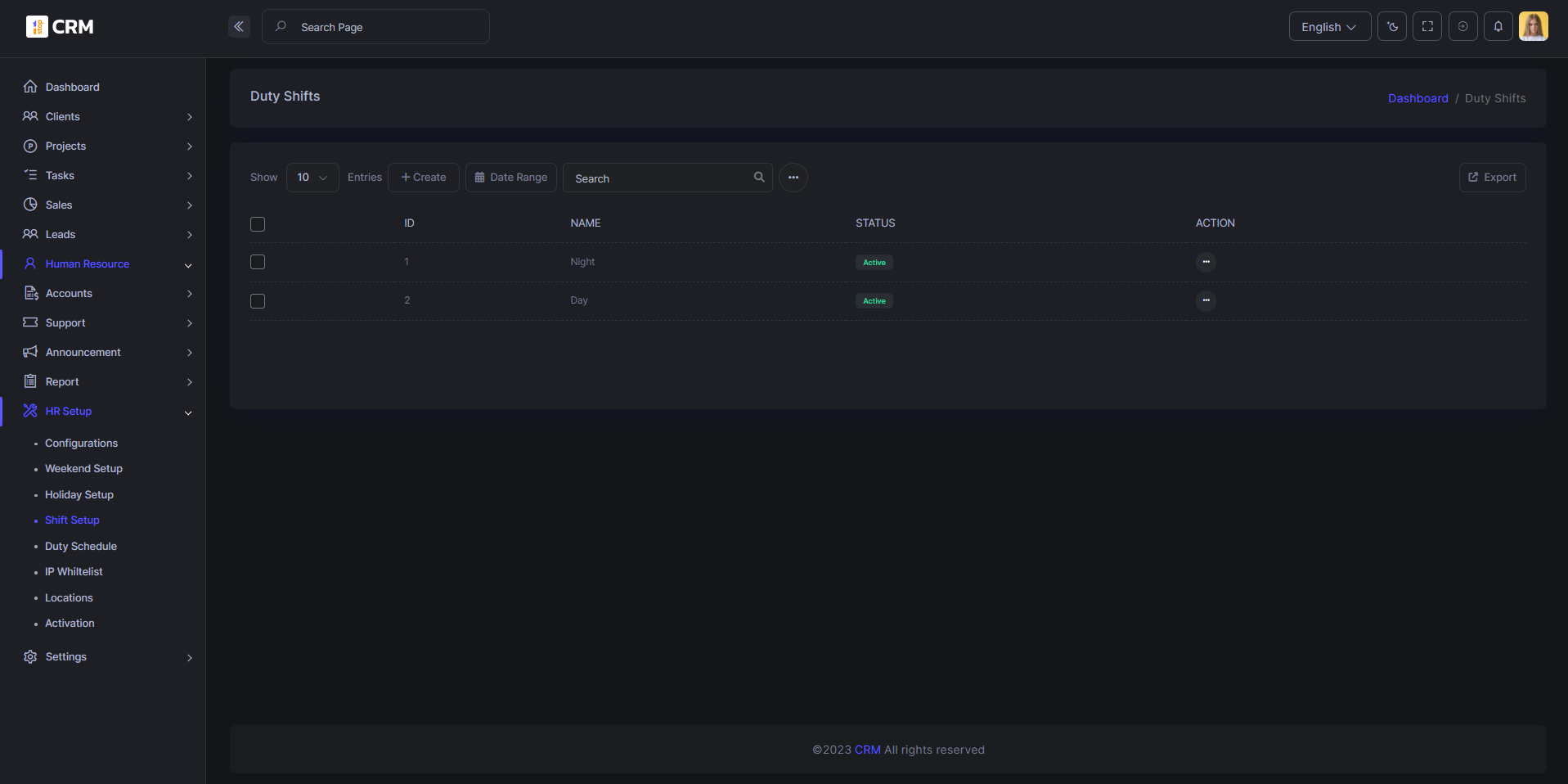Click the Accounts document icon
The width and height of the screenshot is (1568, 784).
point(30,293)
